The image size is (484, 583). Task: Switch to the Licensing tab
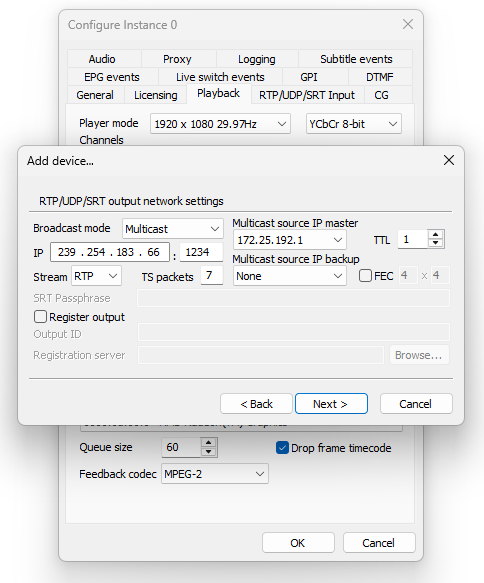(x=156, y=95)
